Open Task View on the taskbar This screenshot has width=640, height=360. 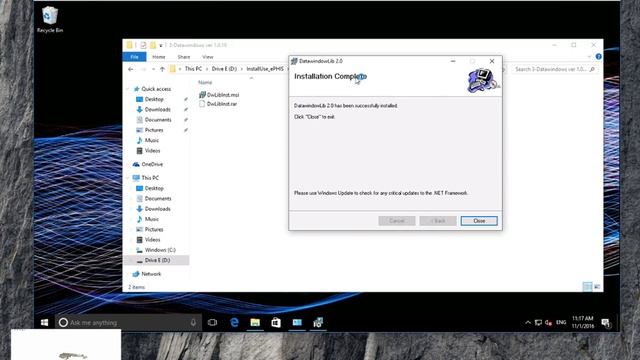[212, 322]
